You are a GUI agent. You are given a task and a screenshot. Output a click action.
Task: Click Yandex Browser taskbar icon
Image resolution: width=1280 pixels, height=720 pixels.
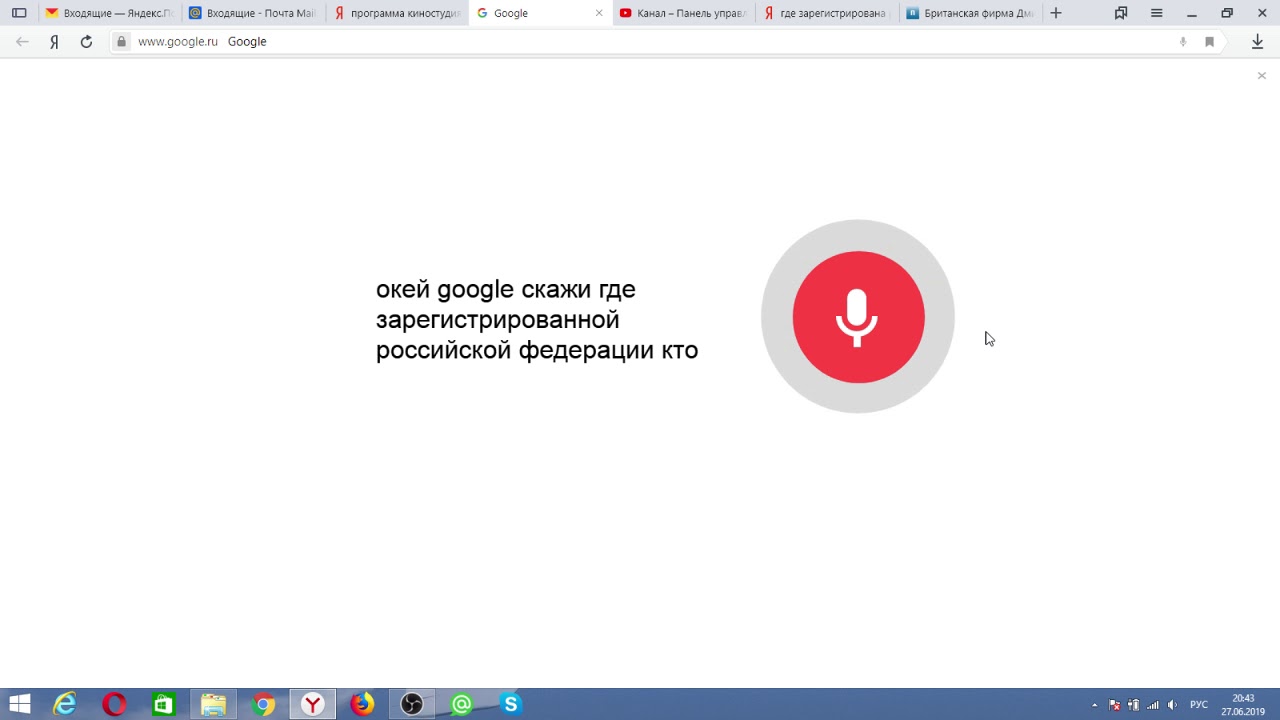point(313,704)
